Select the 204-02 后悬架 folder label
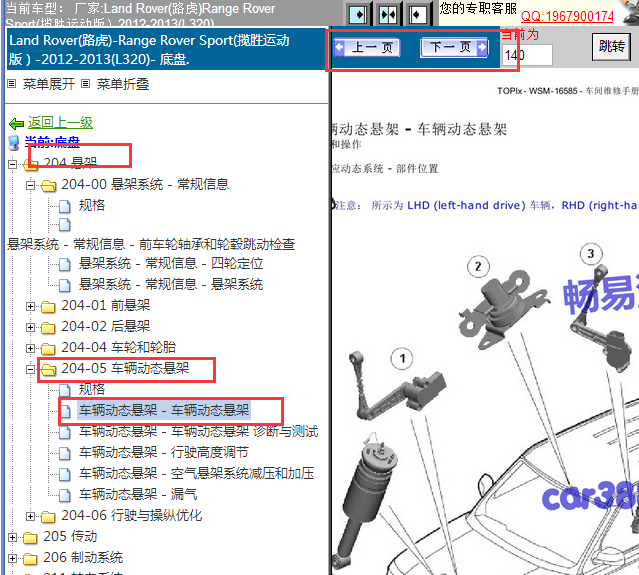Screen dimensions: 639x575 [106, 326]
